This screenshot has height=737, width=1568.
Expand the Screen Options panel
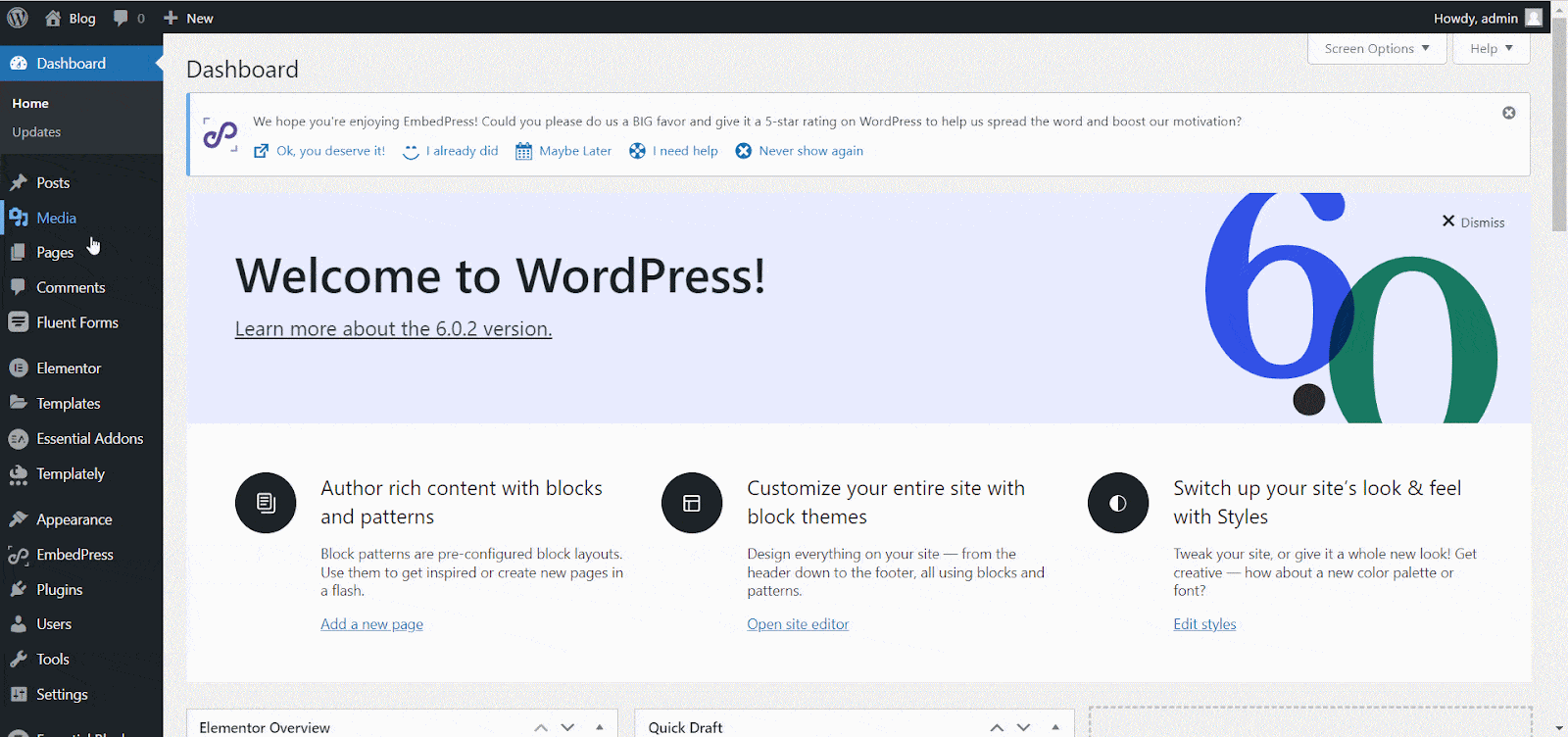click(1377, 48)
